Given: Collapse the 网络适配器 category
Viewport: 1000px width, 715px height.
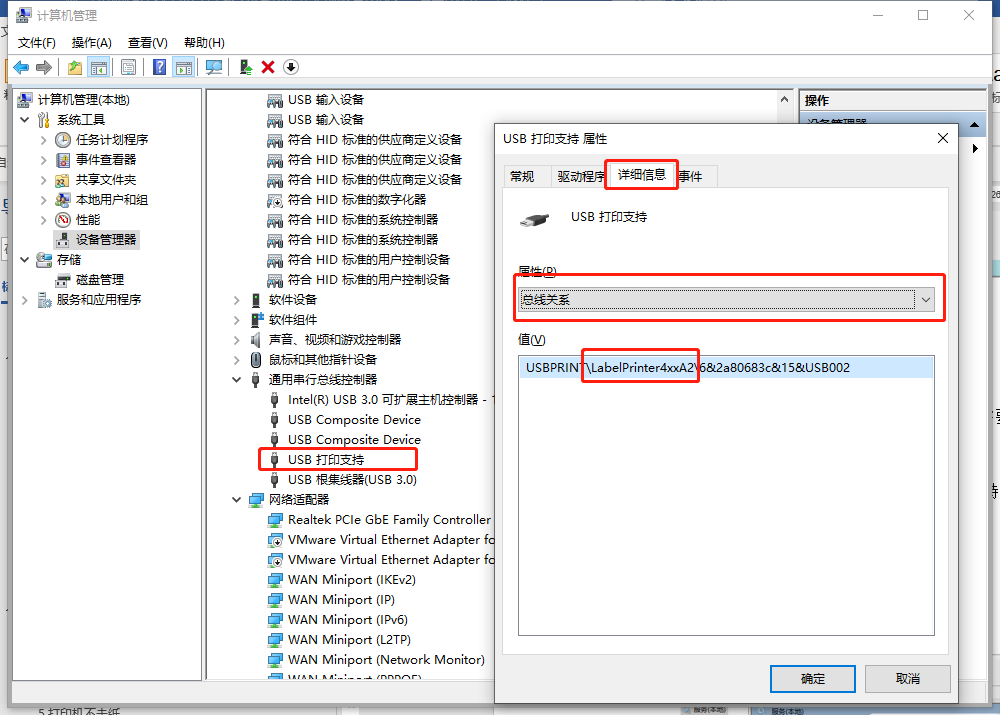Looking at the screenshot, I should click(237, 500).
